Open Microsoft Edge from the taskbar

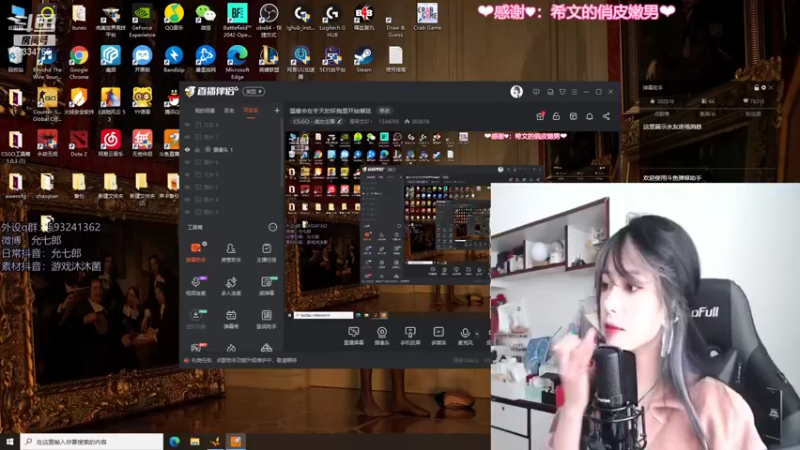(174, 441)
